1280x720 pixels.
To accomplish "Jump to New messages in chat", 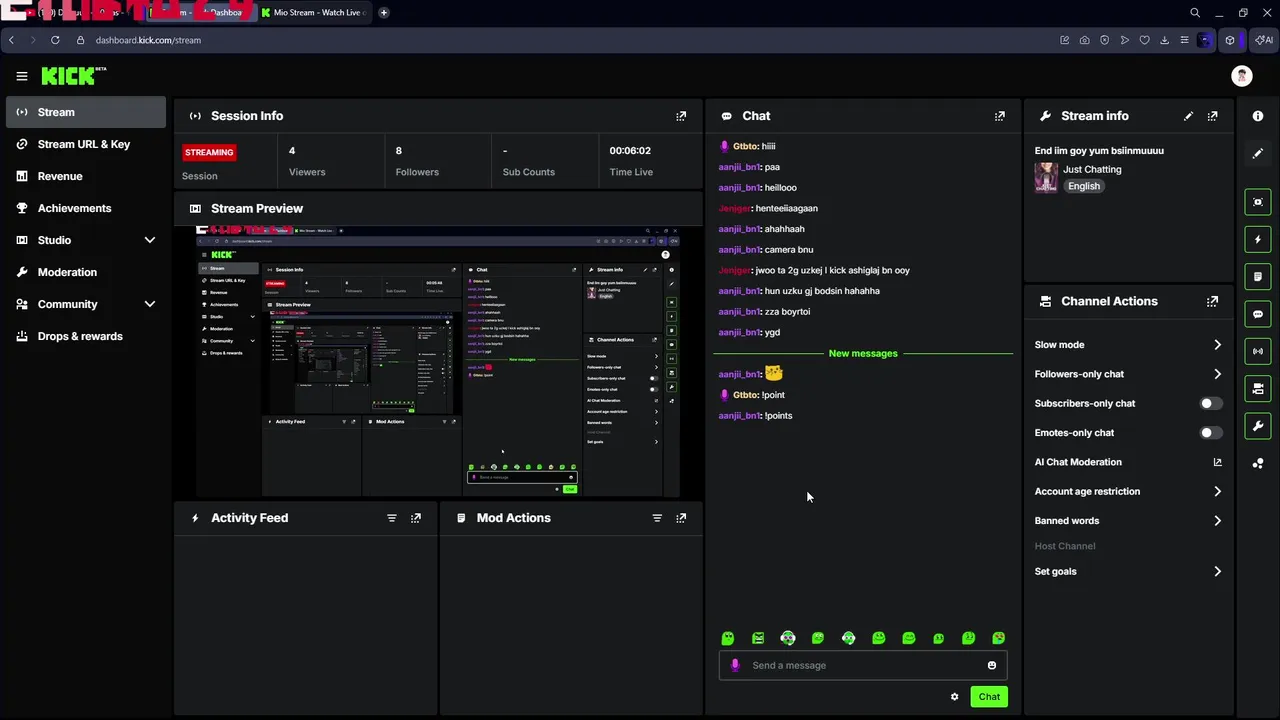I will [x=863, y=353].
